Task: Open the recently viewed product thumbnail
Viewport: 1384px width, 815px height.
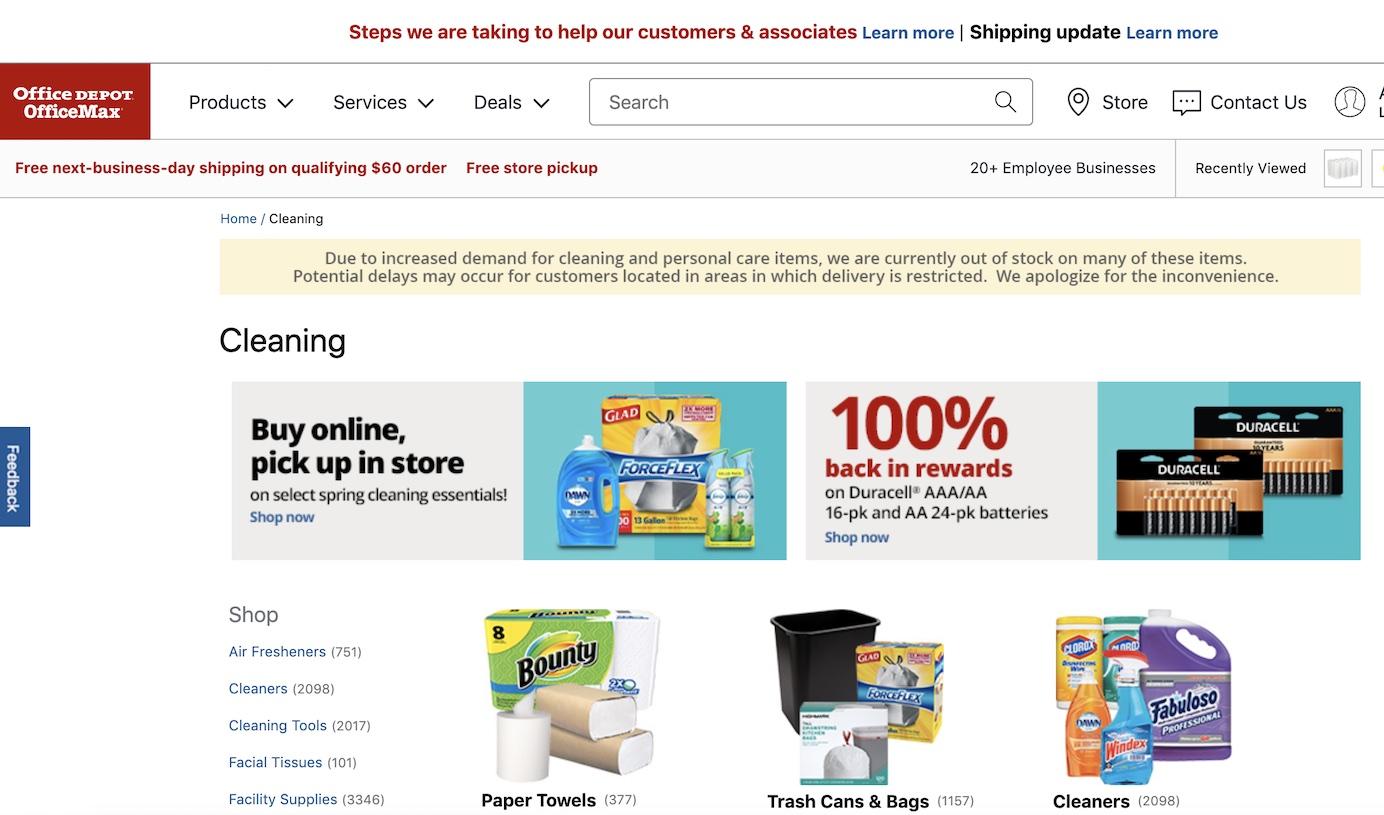Action: [1343, 168]
